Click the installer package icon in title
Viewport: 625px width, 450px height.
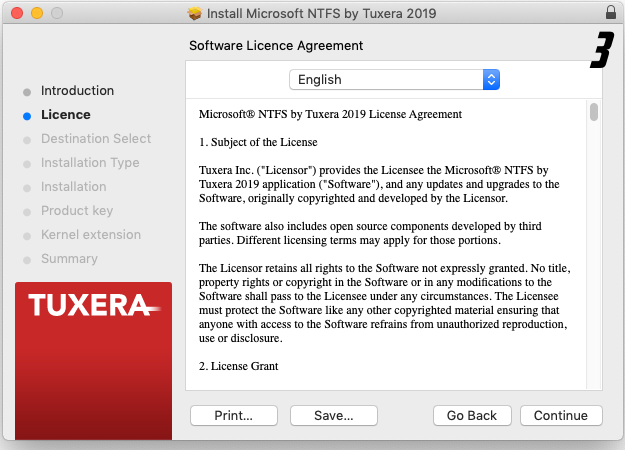pyautogui.click(x=195, y=14)
